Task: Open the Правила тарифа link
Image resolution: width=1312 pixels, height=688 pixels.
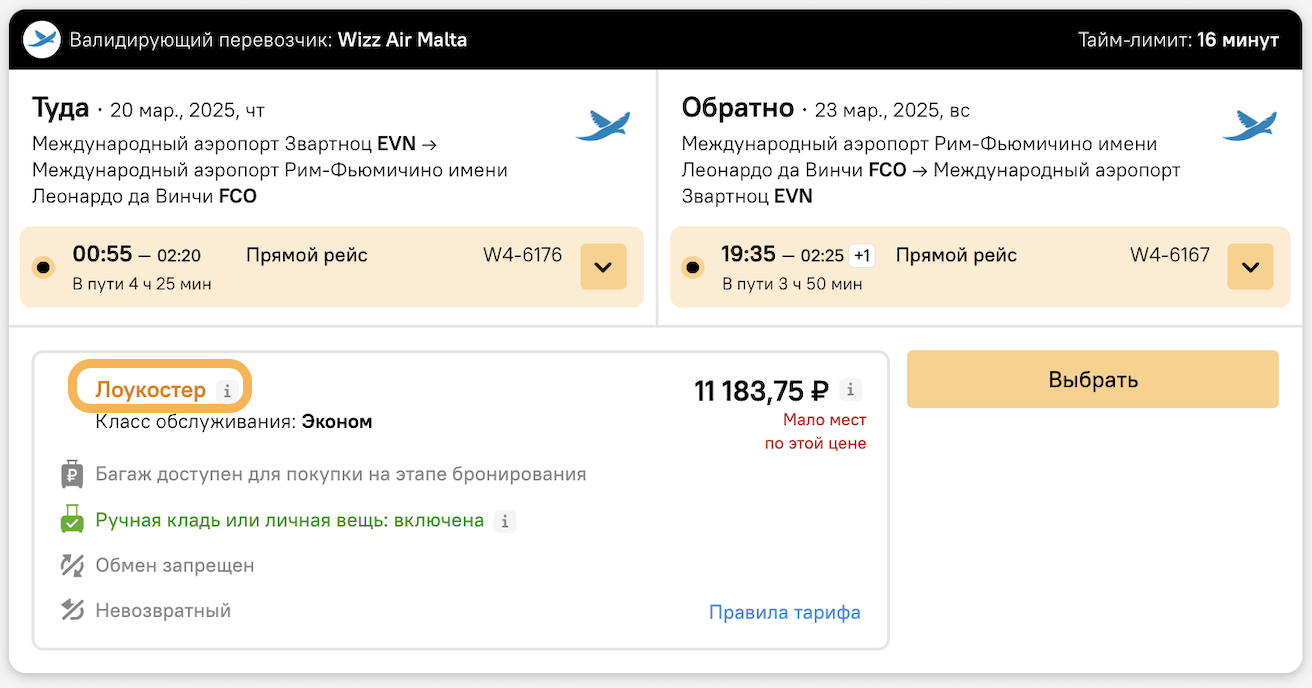Action: (785, 612)
